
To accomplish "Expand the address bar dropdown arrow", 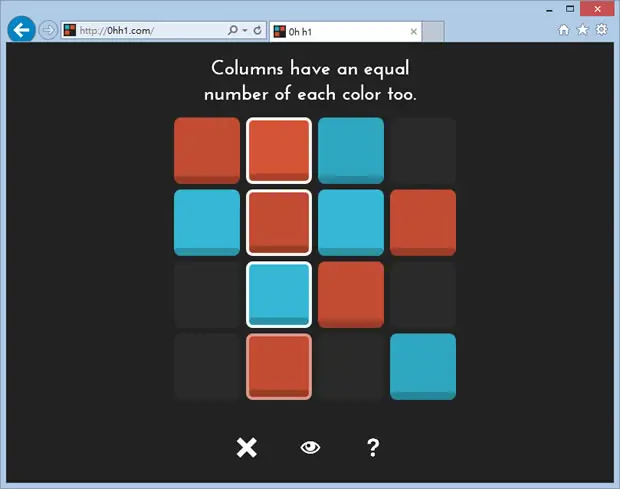I will coord(245,30).
